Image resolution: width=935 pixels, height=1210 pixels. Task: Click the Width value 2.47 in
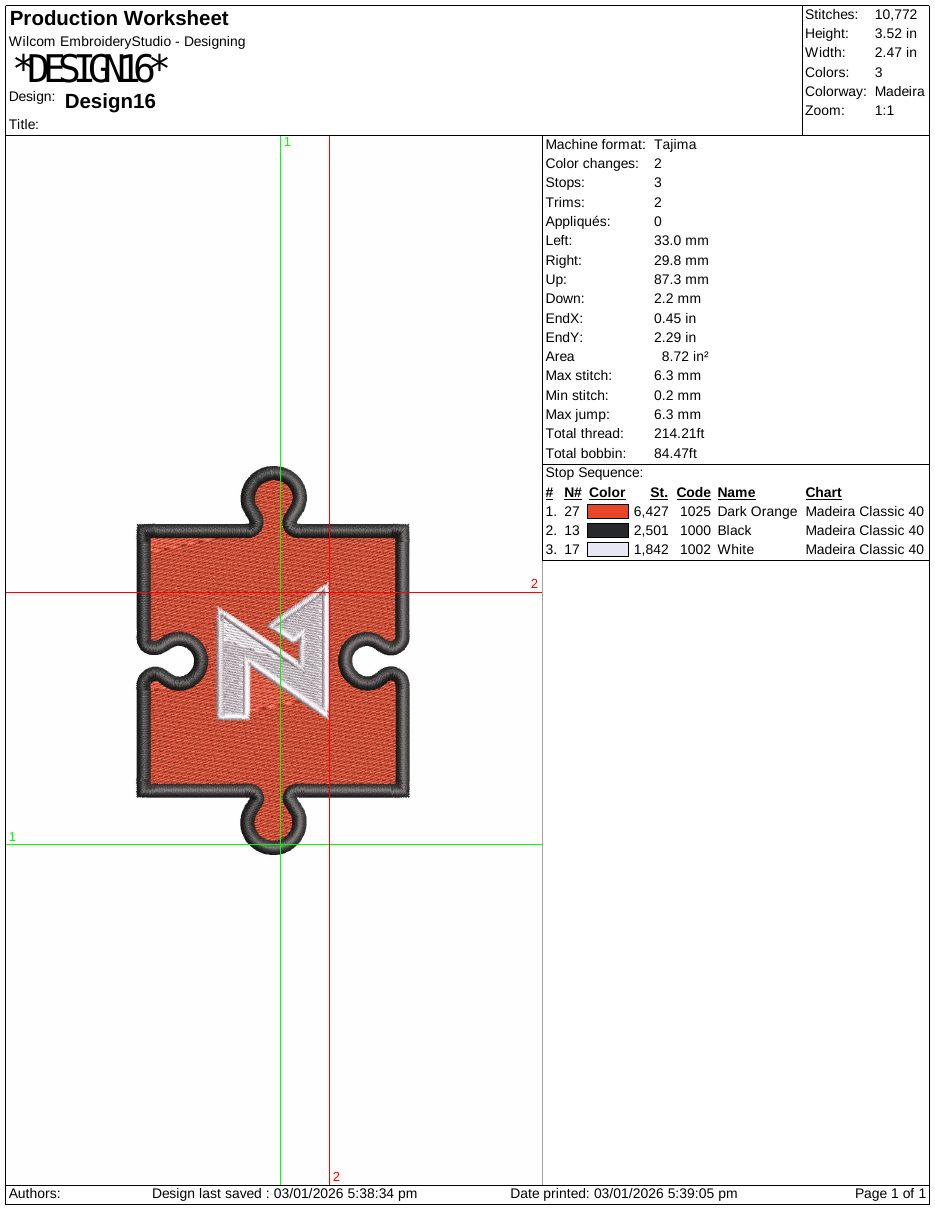click(896, 53)
